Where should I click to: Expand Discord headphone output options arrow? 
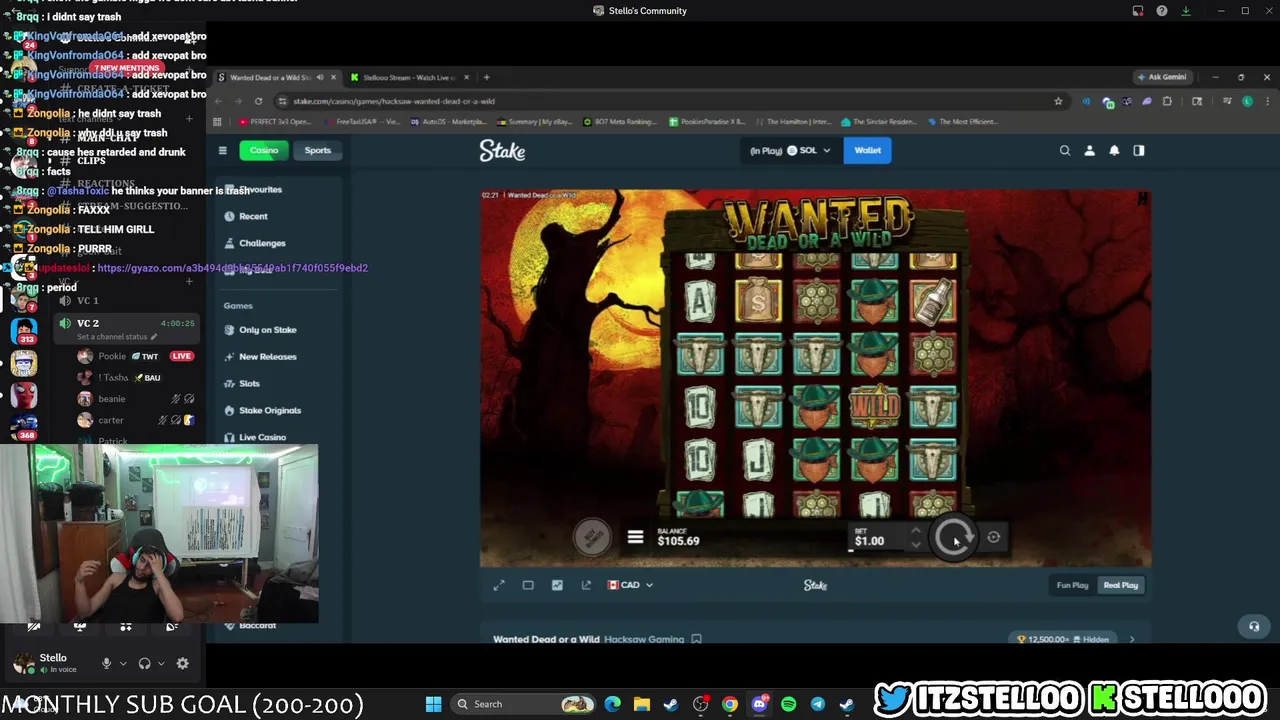160,663
